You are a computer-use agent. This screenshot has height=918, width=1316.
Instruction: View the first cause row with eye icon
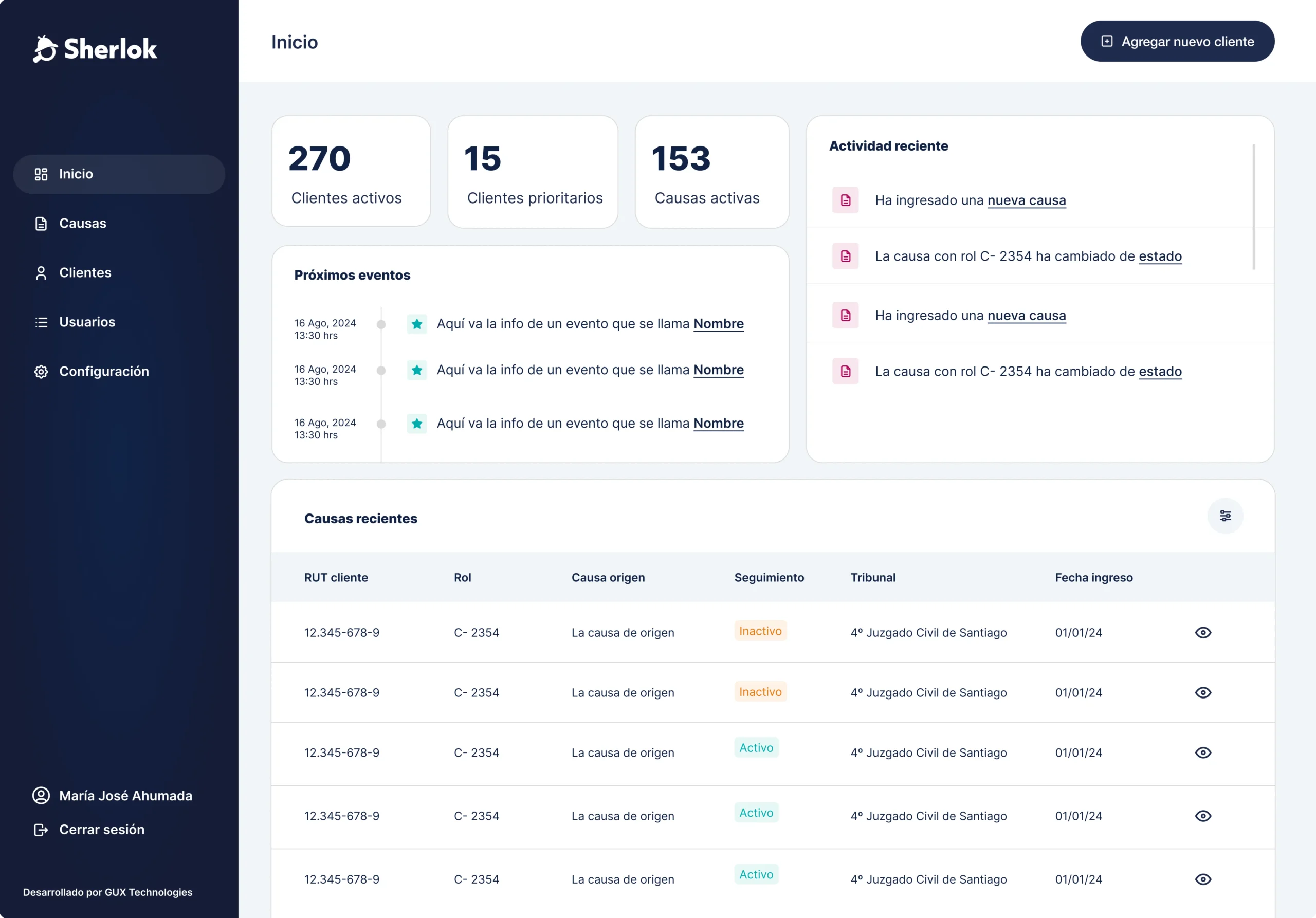click(1202, 633)
